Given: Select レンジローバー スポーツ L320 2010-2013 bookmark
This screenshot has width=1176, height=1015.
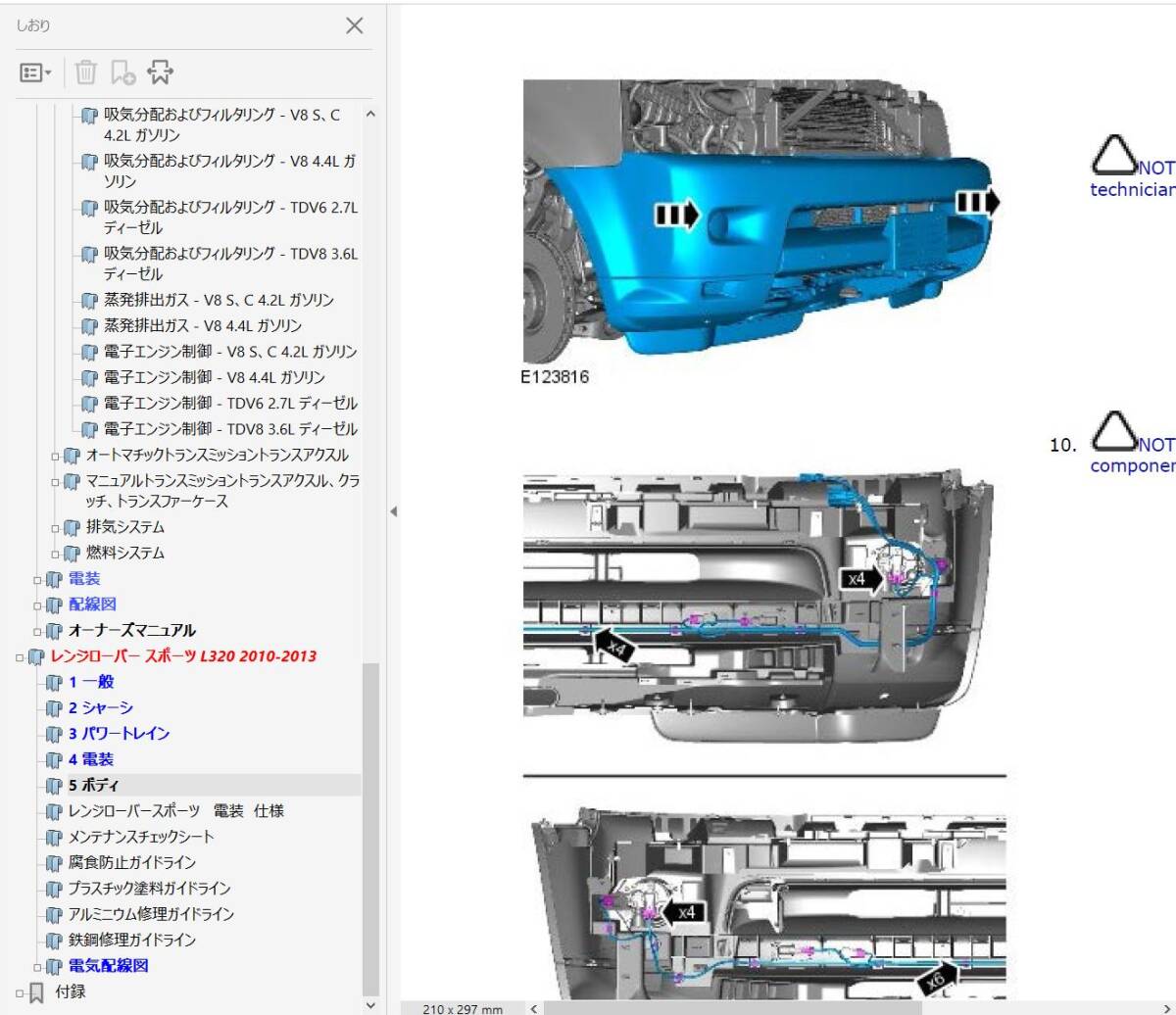Looking at the screenshot, I should (183, 656).
